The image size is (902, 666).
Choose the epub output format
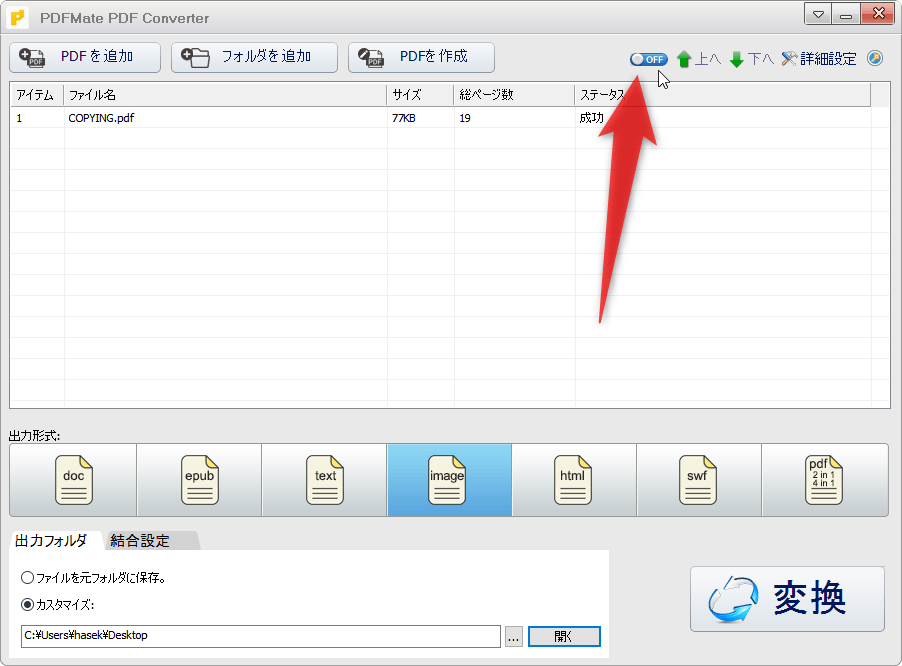coord(199,480)
